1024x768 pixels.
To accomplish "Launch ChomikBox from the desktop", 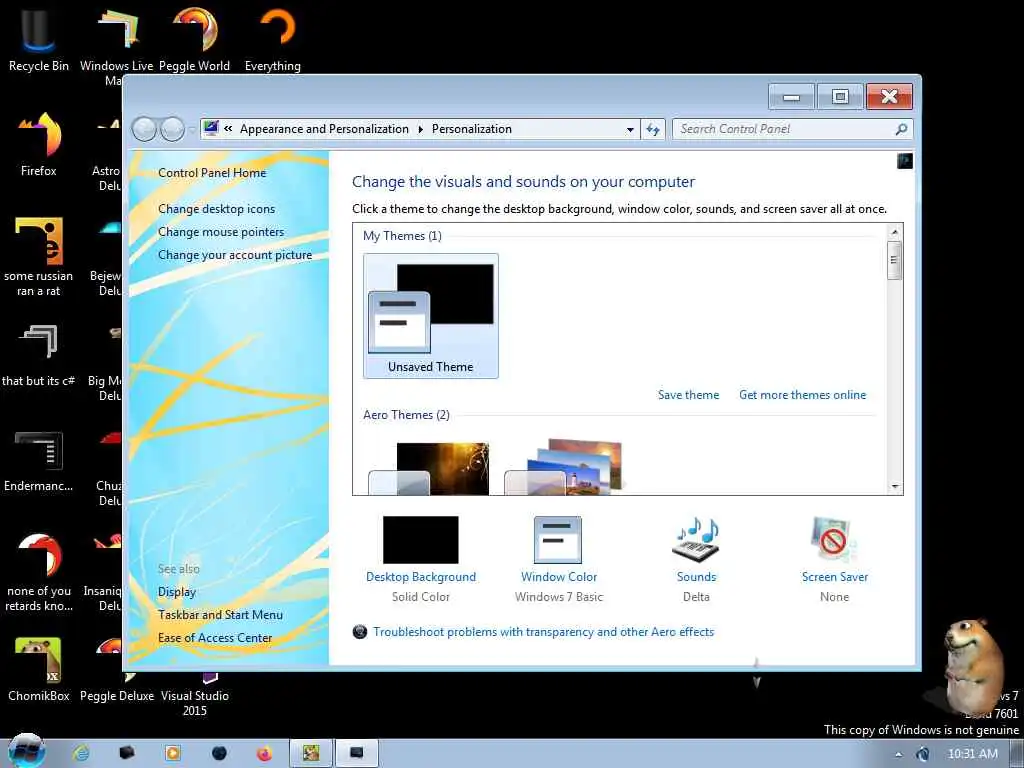I will pyautogui.click(x=39, y=669).
